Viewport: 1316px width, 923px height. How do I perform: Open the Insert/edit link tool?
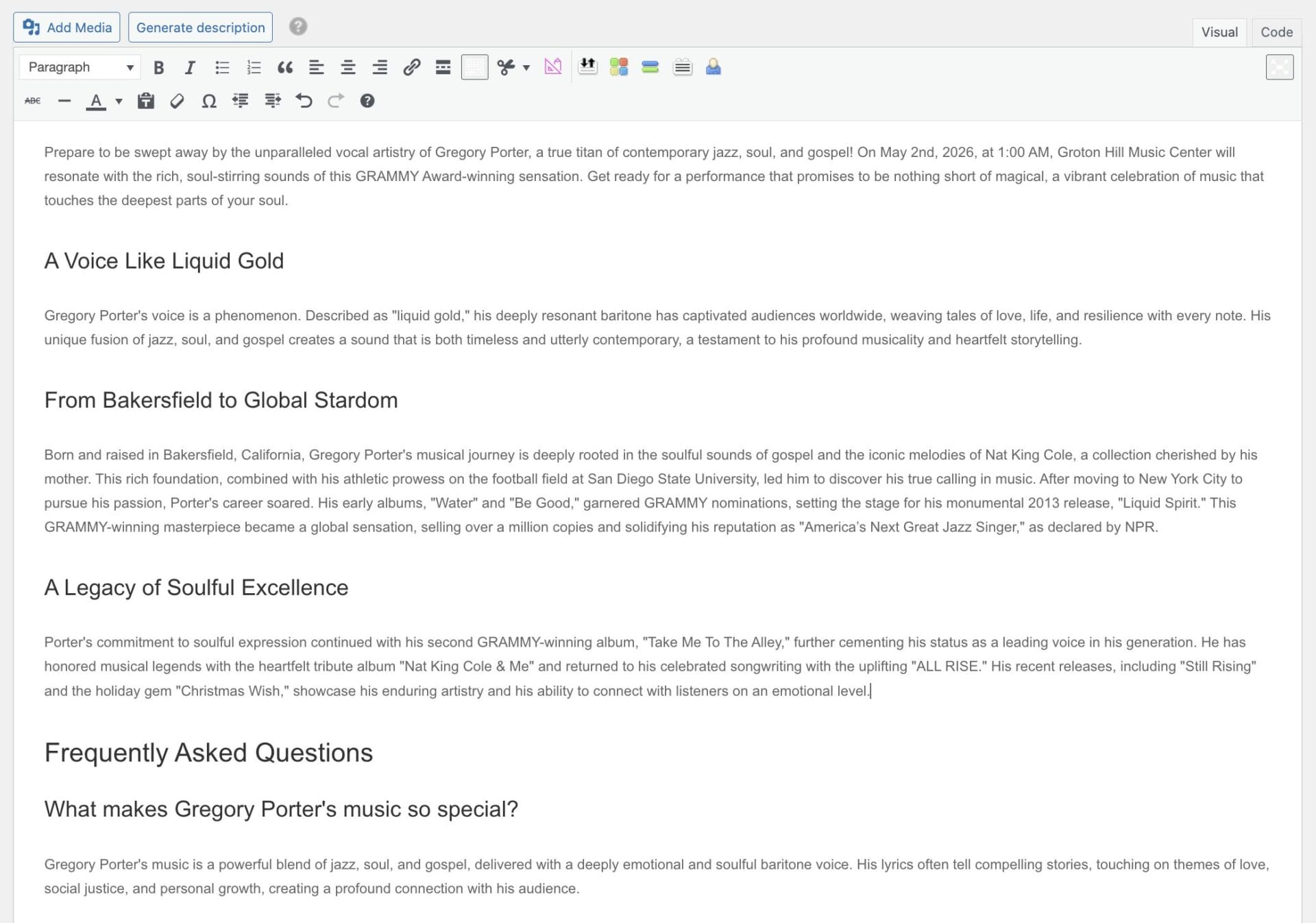411,67
